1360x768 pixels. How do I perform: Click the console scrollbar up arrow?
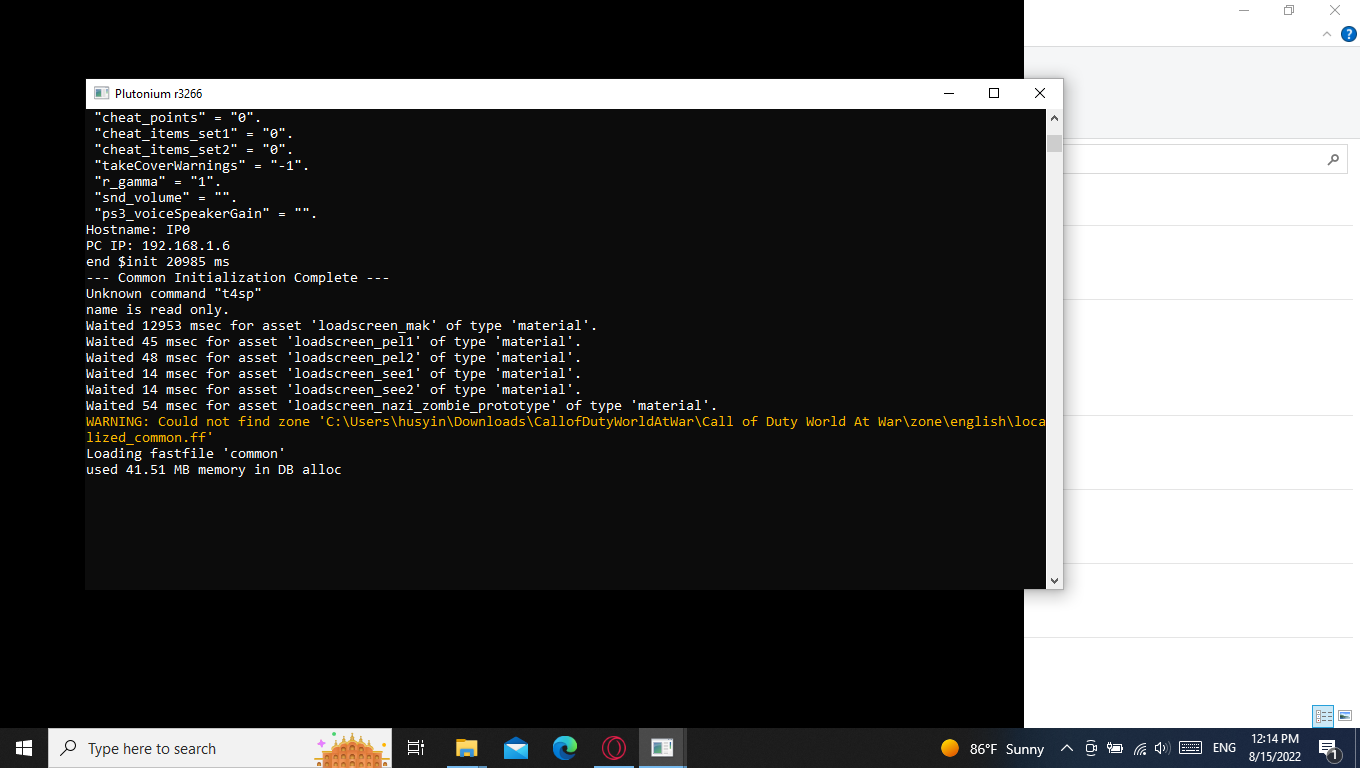click(x=1054, y=118)
